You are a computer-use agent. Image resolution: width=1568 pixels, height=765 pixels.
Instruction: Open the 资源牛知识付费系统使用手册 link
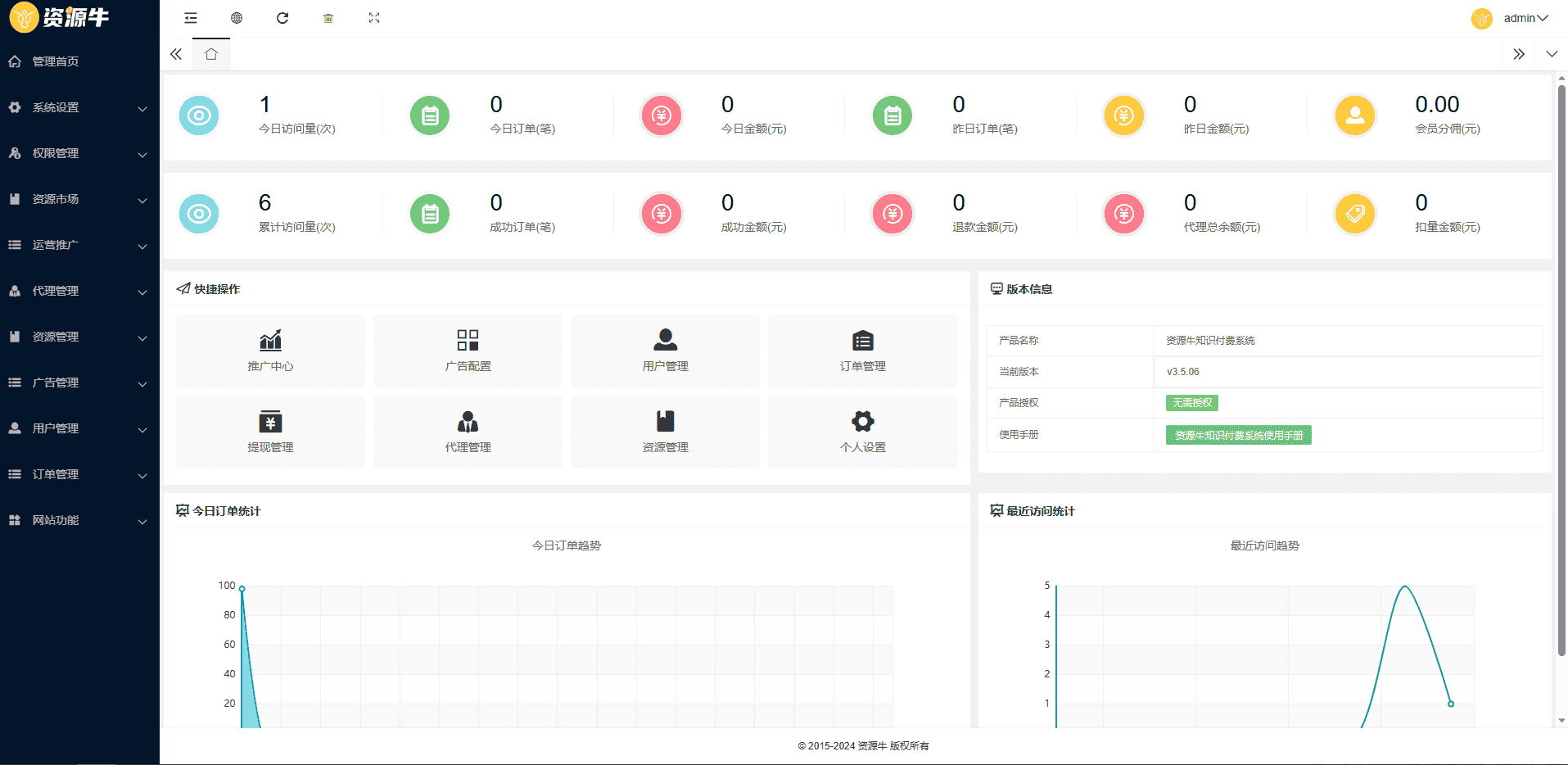coord(1238,435)
